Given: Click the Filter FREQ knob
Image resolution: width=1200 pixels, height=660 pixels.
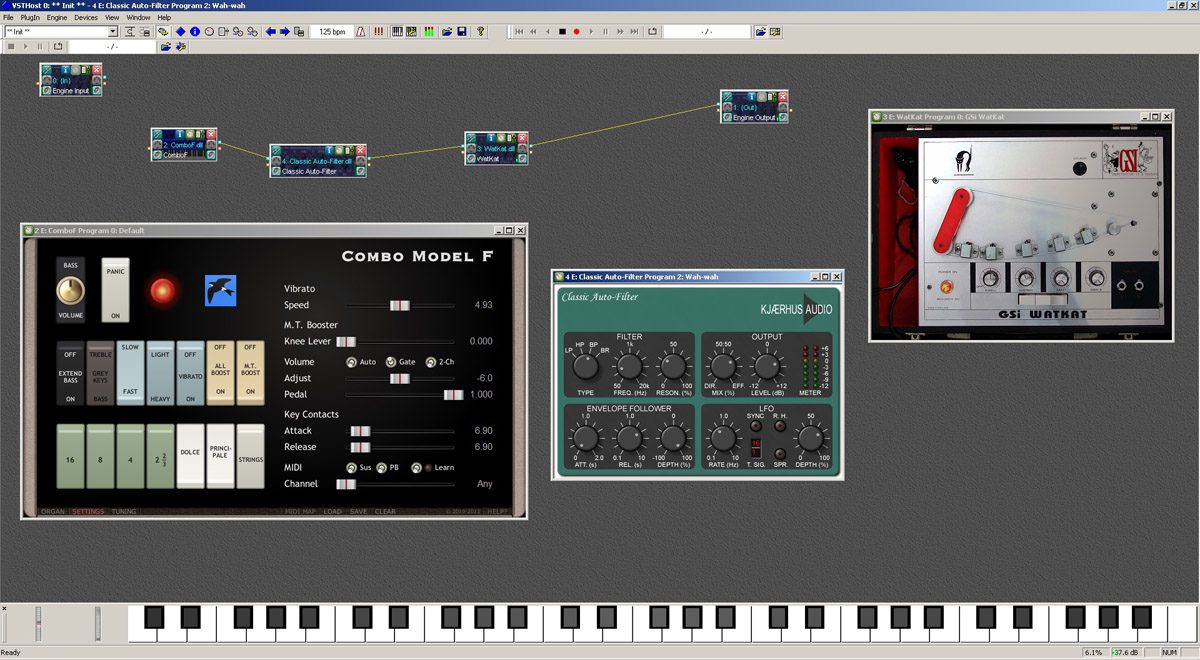Looking at the screenshot, I should pyautogui.click(x=628, y=367).
